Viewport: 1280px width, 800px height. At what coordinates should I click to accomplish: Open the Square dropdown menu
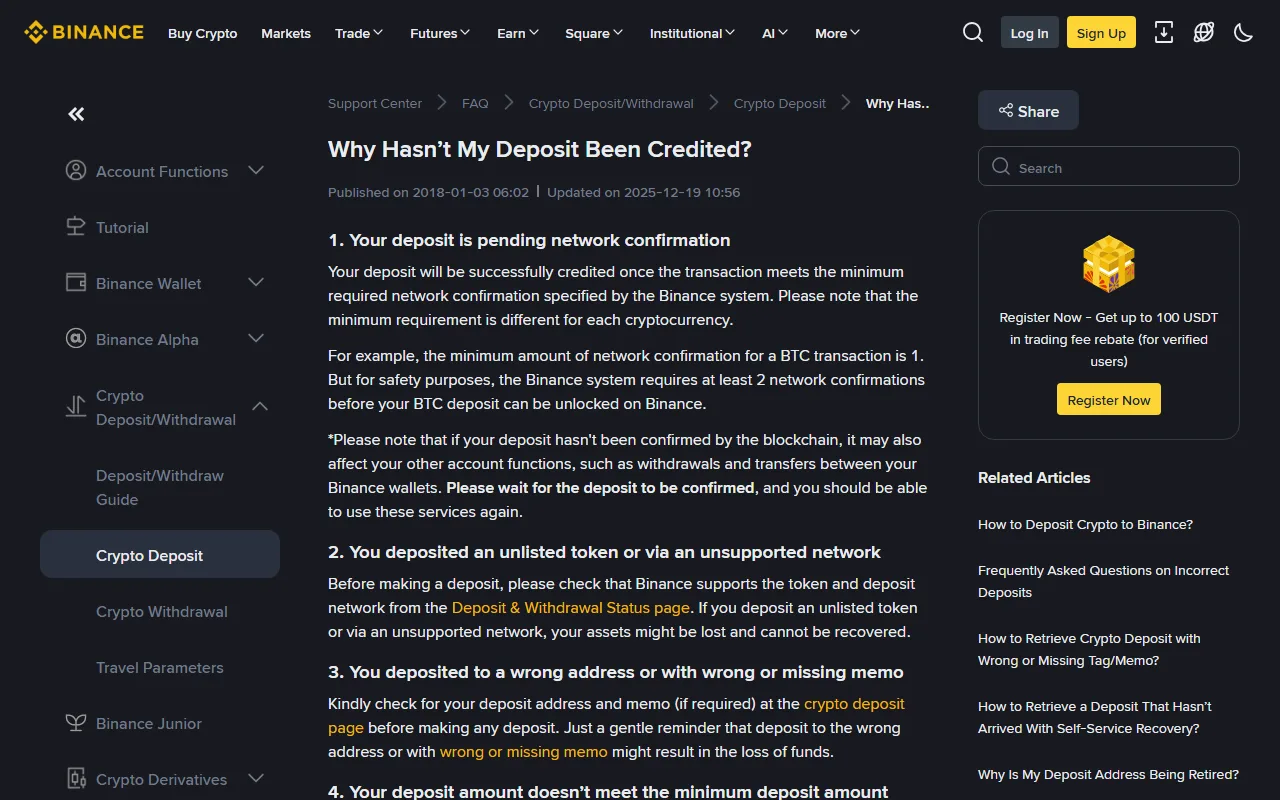pos(594,33)
